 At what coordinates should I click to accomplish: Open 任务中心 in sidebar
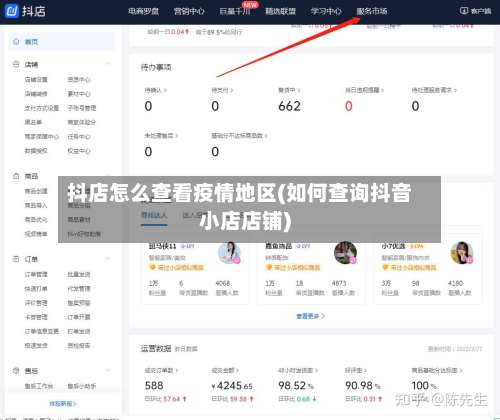[x=79, y=137]
